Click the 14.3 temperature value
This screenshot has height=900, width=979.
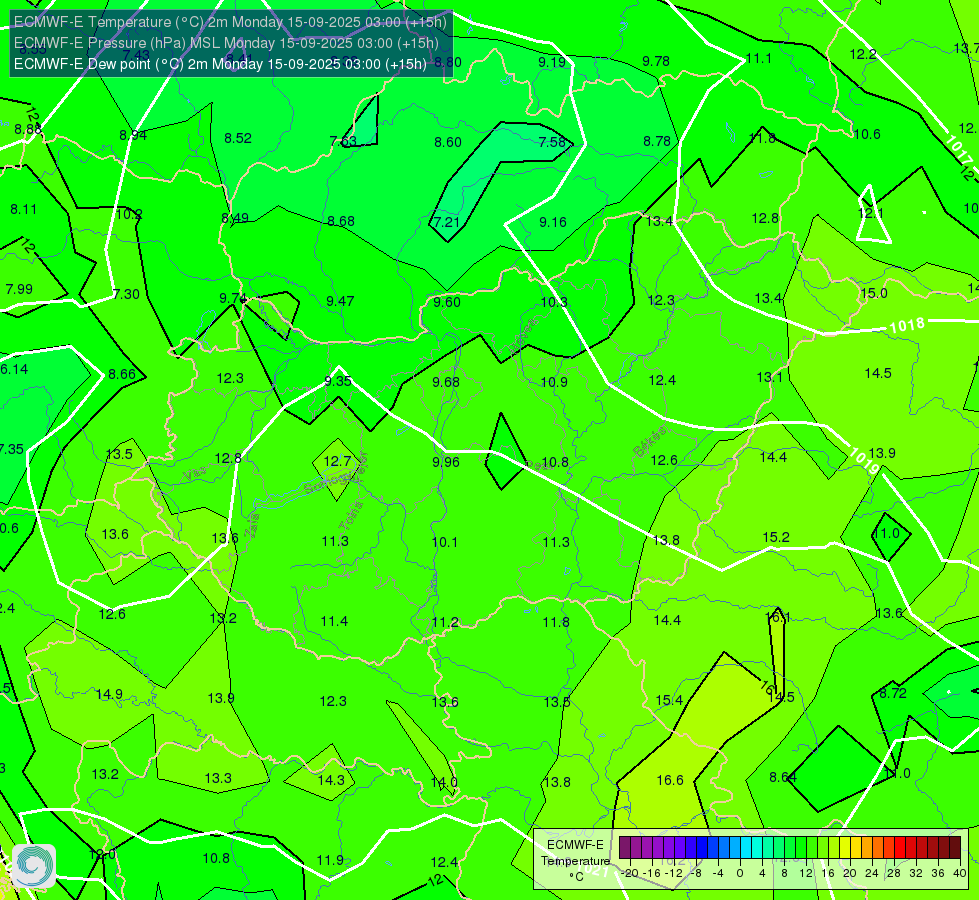click(331, 780)
